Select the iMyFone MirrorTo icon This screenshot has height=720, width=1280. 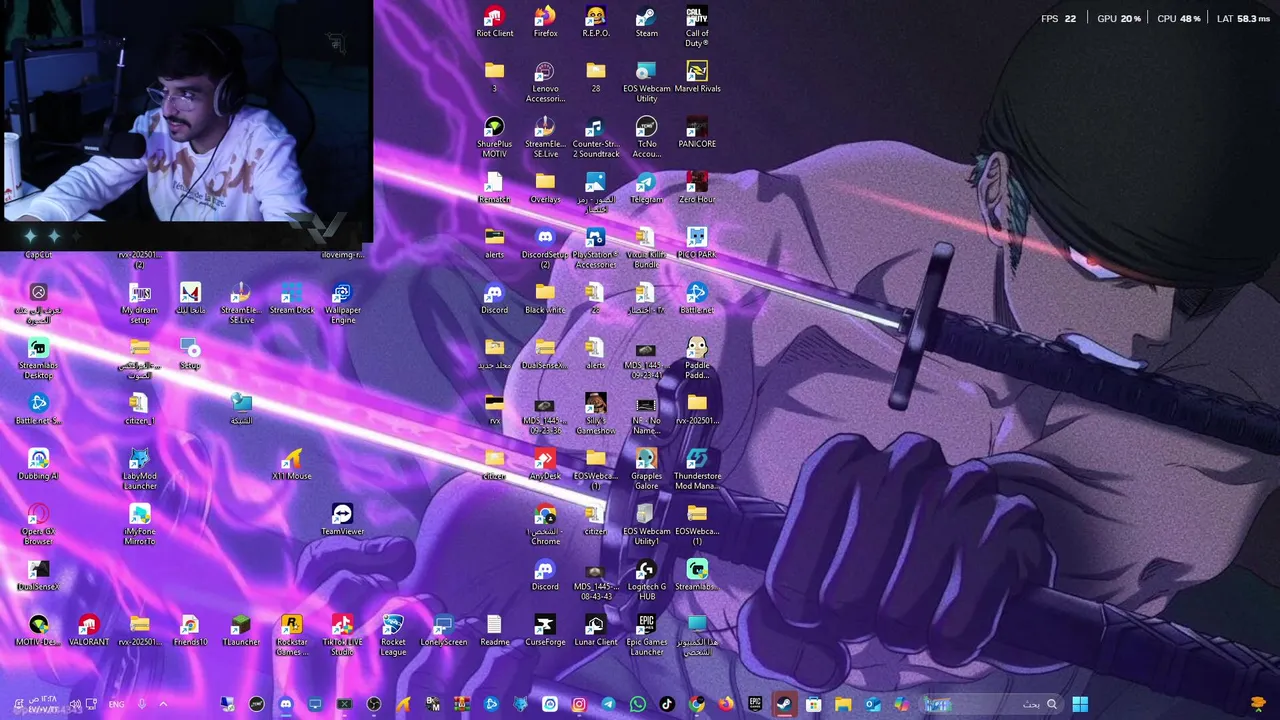pos(140,524)
